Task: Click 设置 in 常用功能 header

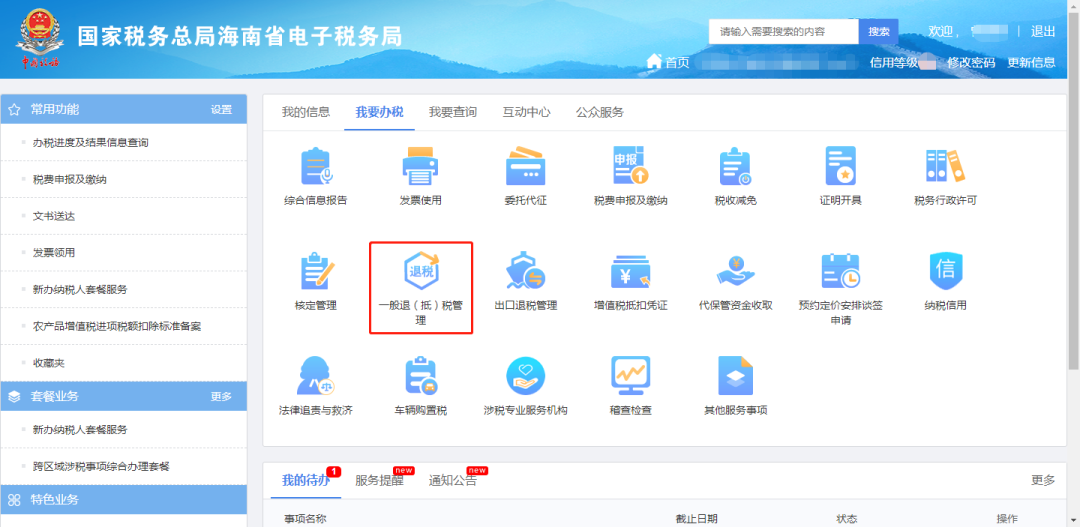Action: coord(221,110)
